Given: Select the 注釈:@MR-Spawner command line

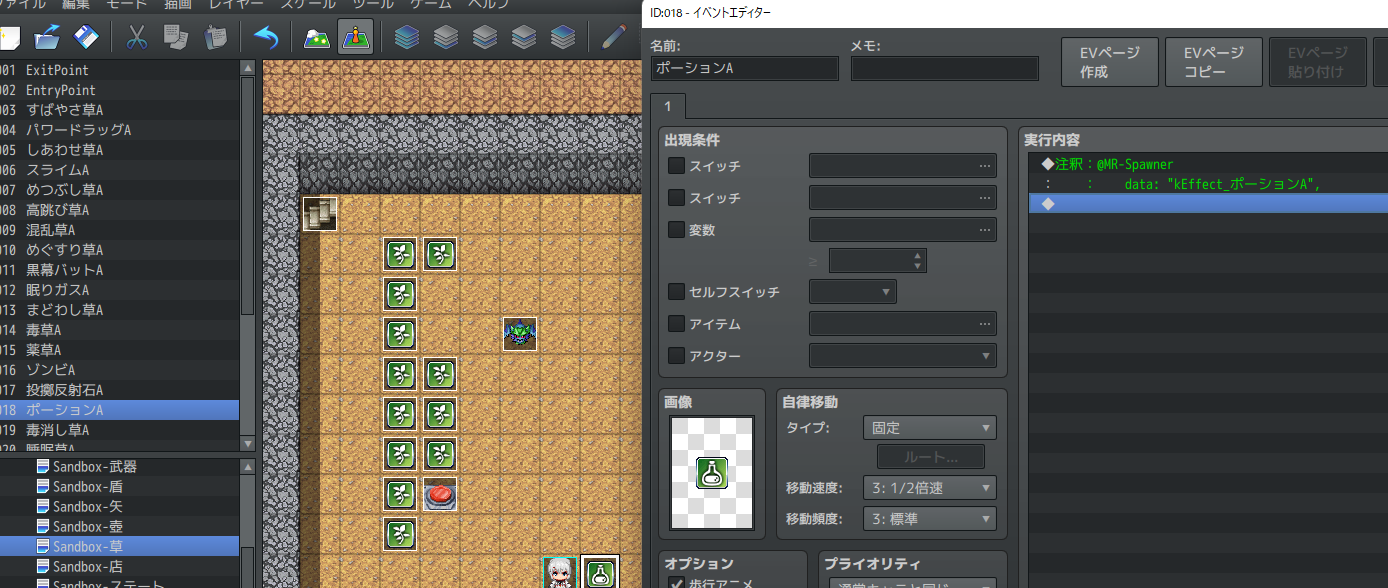Looking at the screenshot, I should [x=1208, y=164].
